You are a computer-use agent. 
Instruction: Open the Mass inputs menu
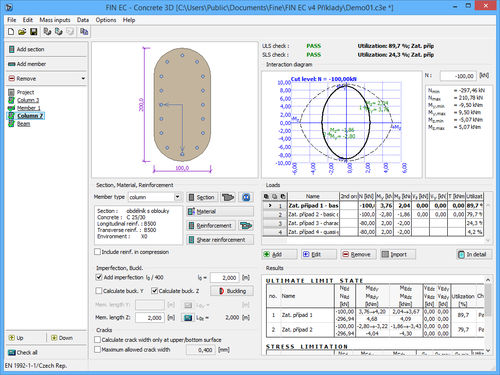click(x=55, y=20)
